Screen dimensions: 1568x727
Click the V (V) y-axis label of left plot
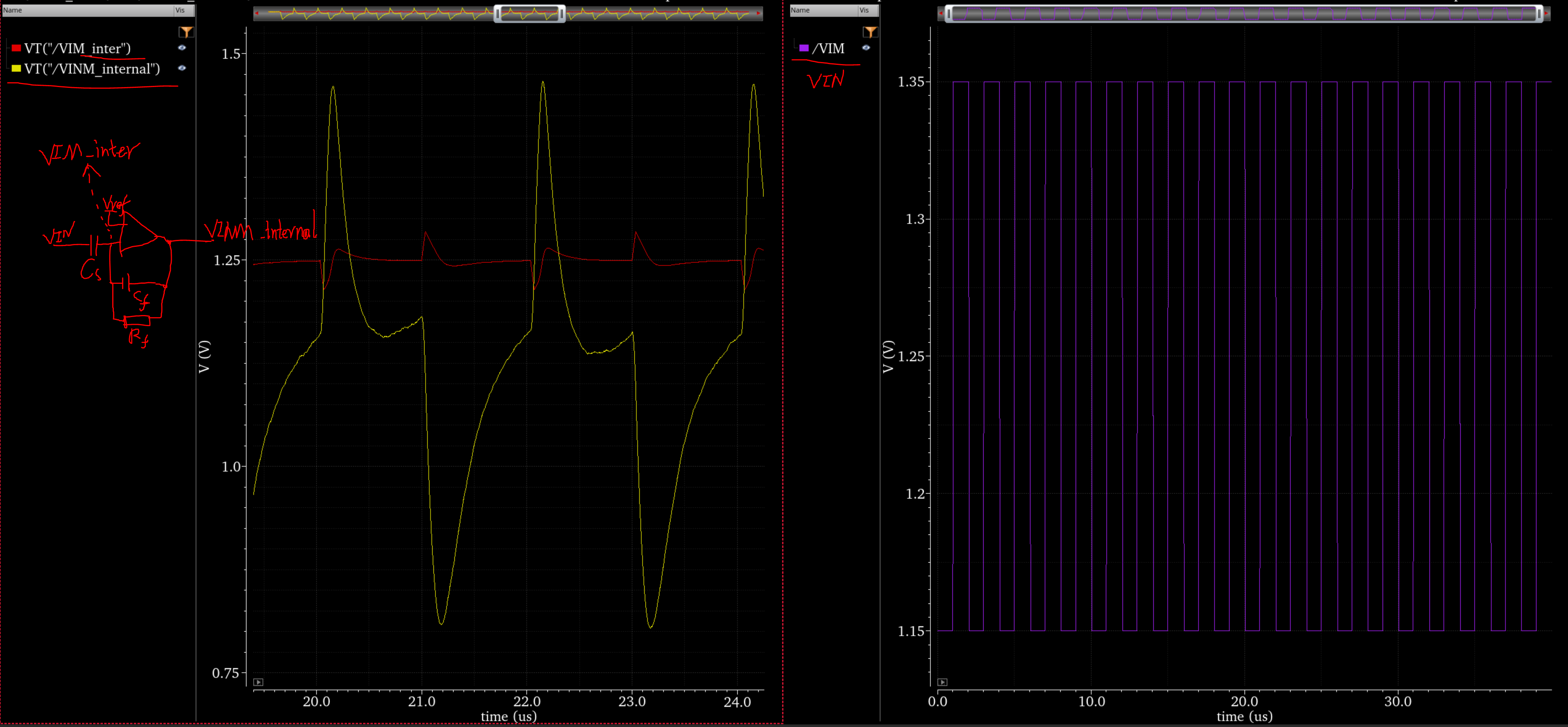point(204,357)
